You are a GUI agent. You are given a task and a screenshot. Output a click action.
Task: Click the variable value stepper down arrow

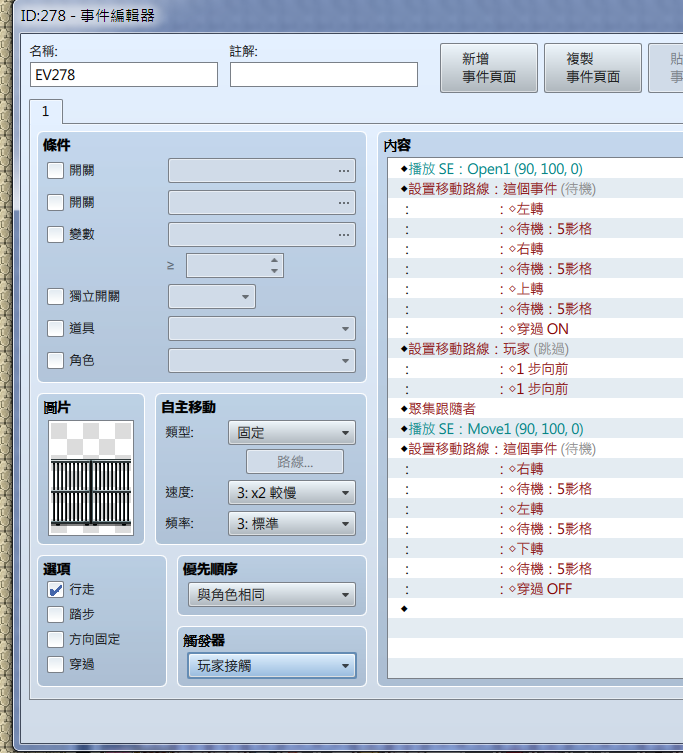coord(274,271)
